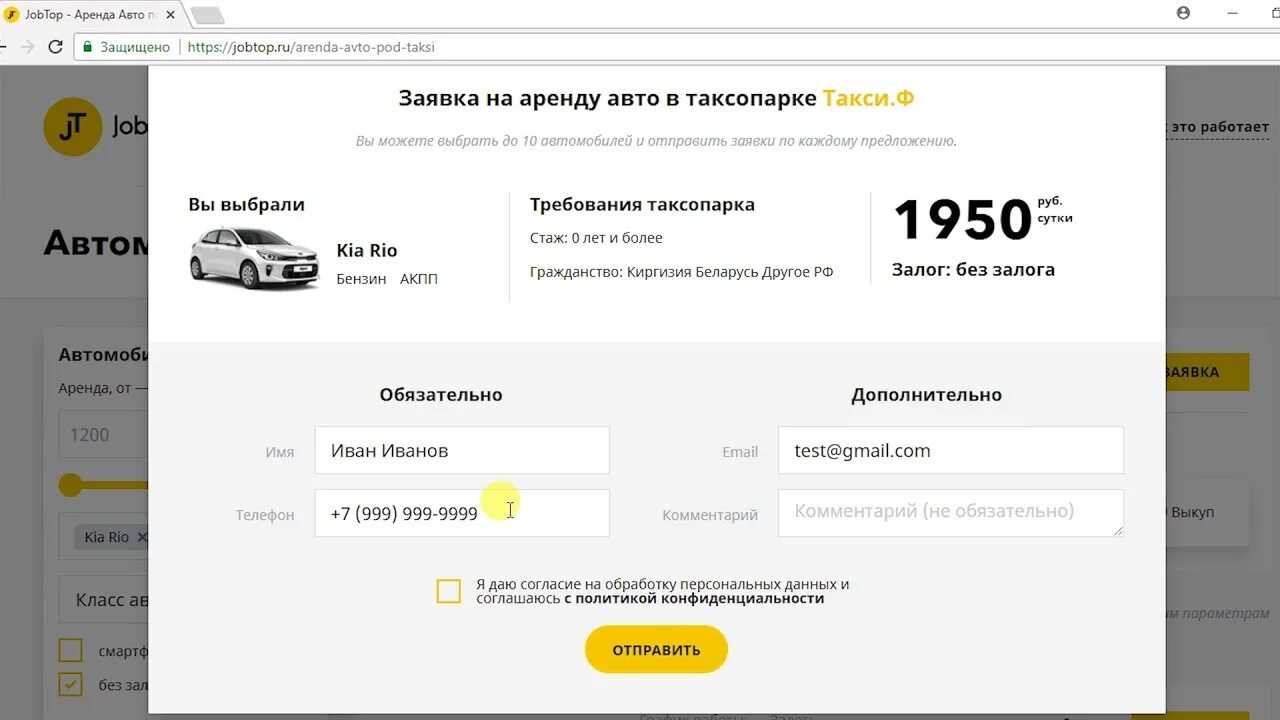The image size is (1280, 720).
Task: Click the АКПП transmission label
Action: [419, 279]
